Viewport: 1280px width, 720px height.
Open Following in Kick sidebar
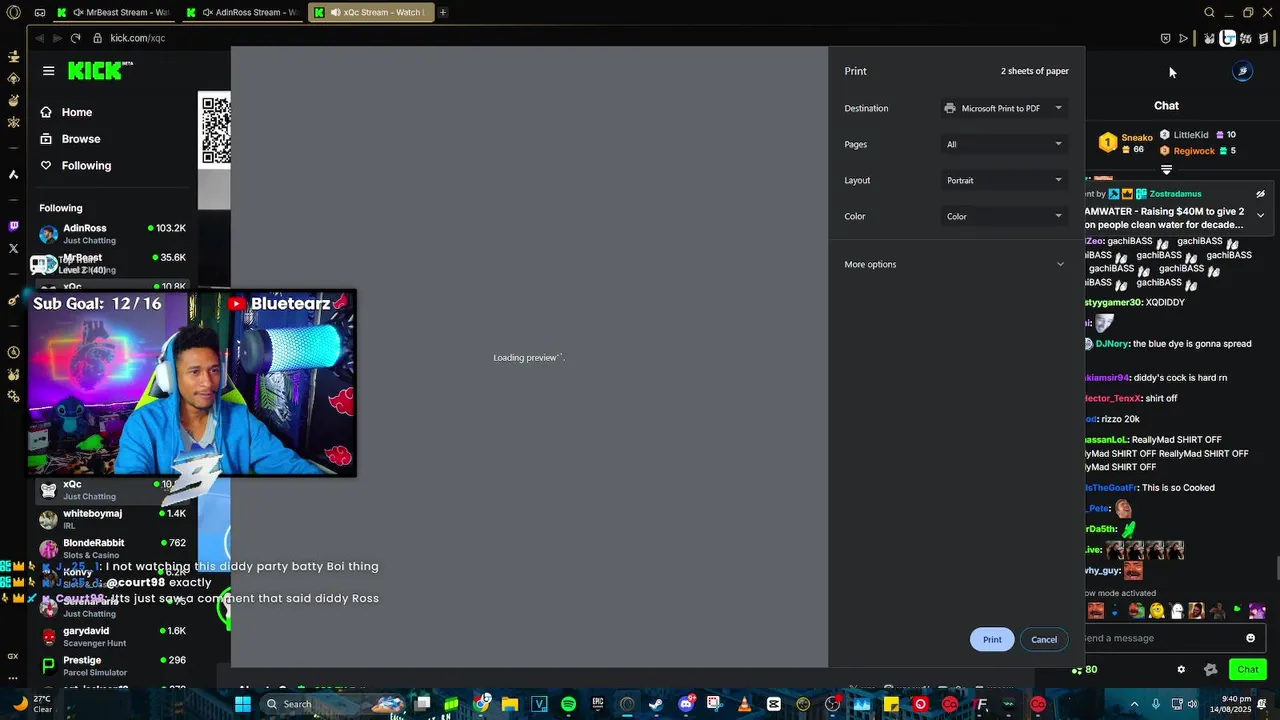tap(86, 166)
